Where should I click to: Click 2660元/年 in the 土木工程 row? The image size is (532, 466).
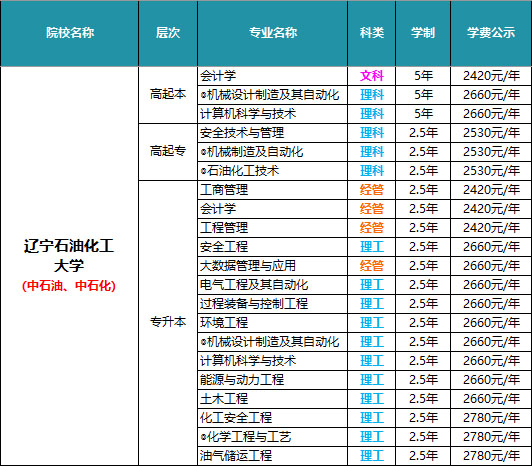[x=491, y=399]
